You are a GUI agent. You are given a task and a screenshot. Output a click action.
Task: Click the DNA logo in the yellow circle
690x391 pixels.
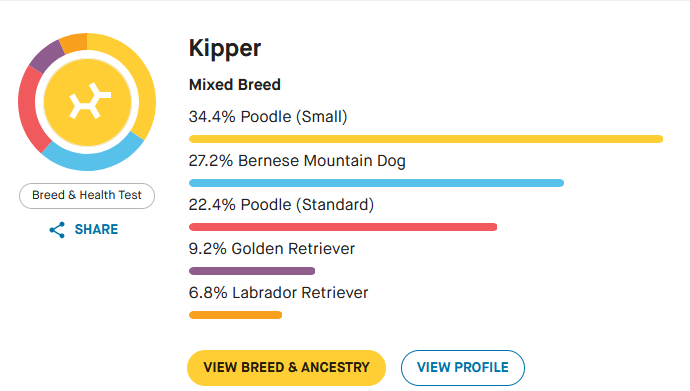pos(90,101)
